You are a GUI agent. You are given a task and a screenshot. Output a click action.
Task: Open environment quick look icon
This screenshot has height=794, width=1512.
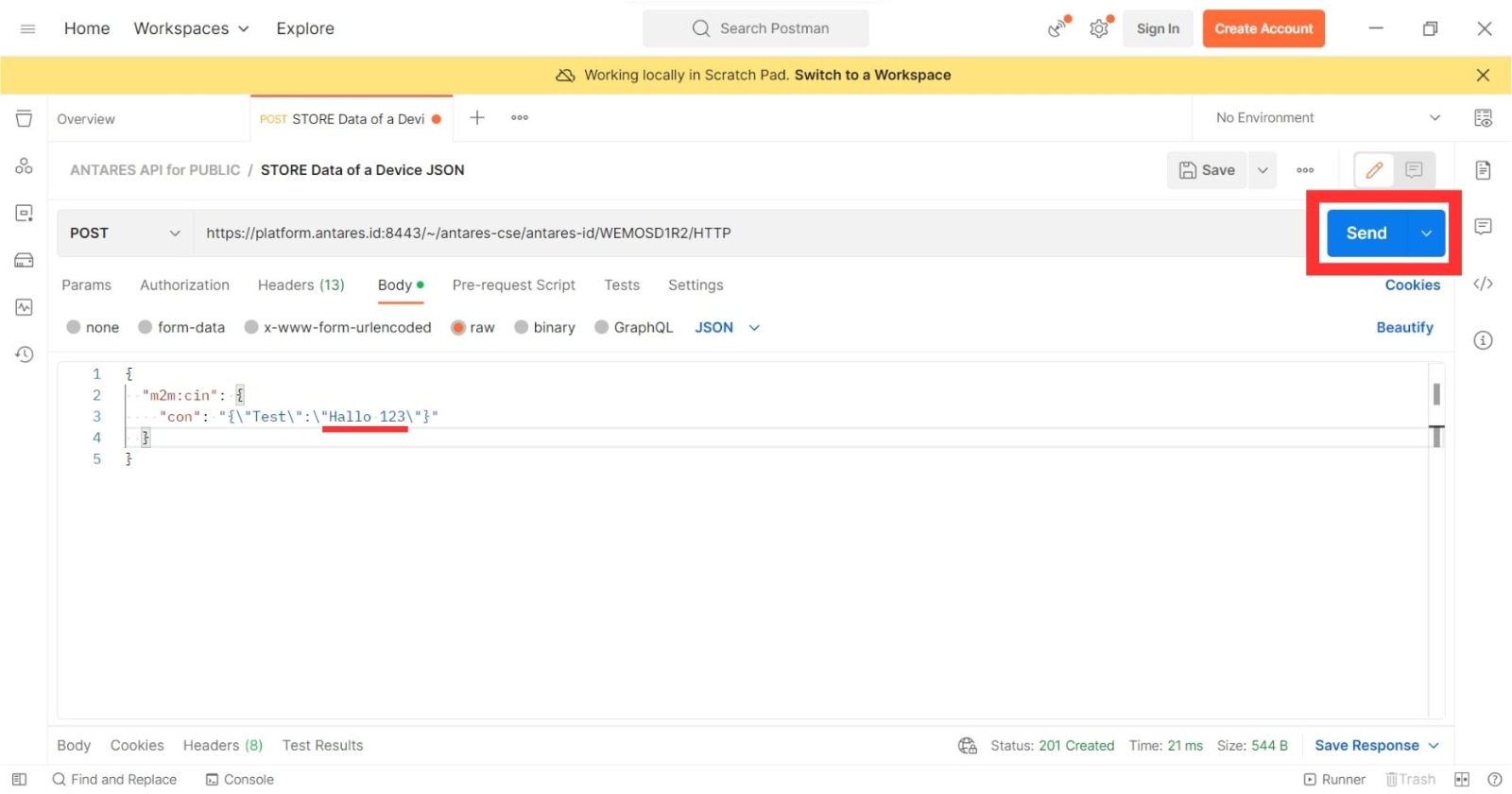[1483, 118]
